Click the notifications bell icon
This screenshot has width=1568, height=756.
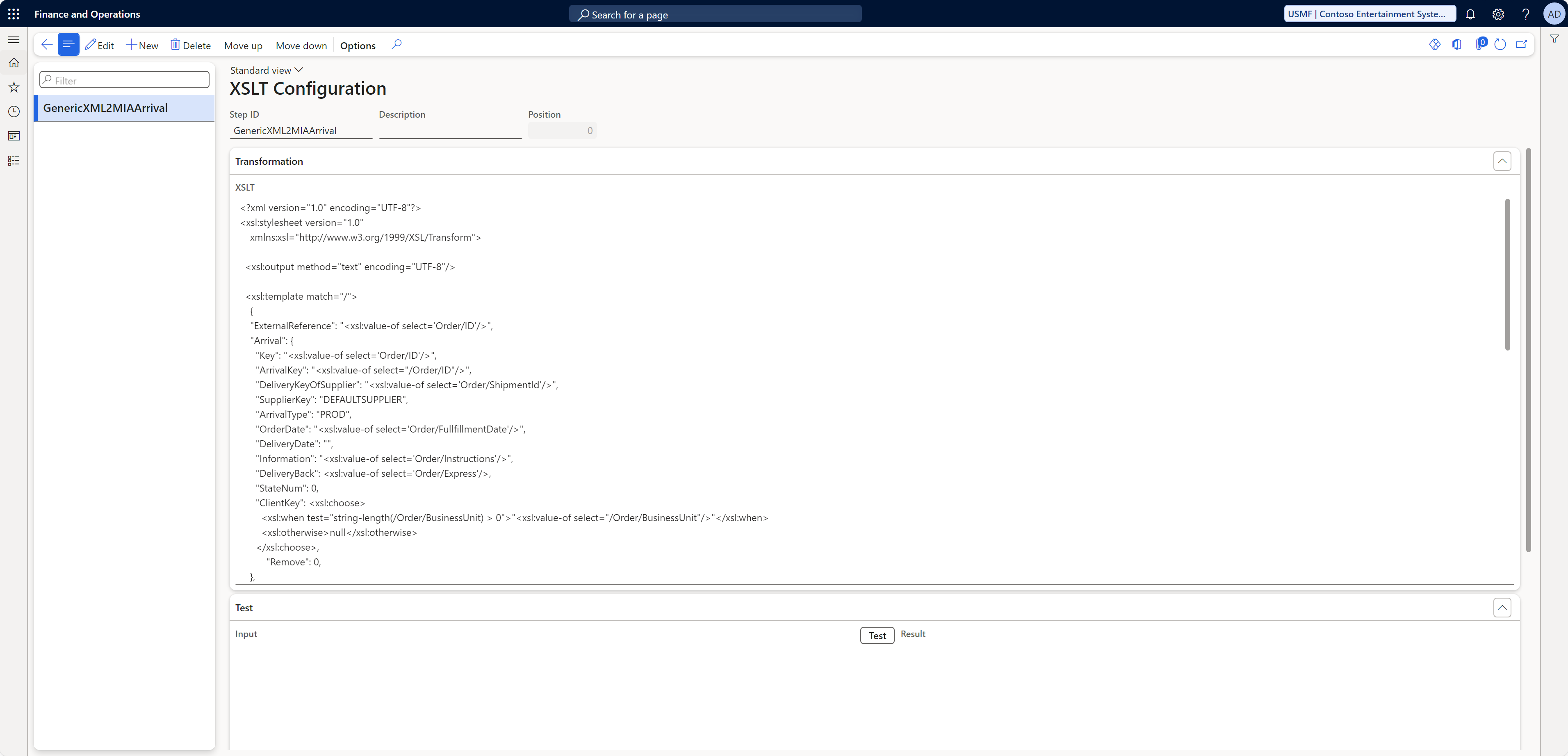(1470, 14)
